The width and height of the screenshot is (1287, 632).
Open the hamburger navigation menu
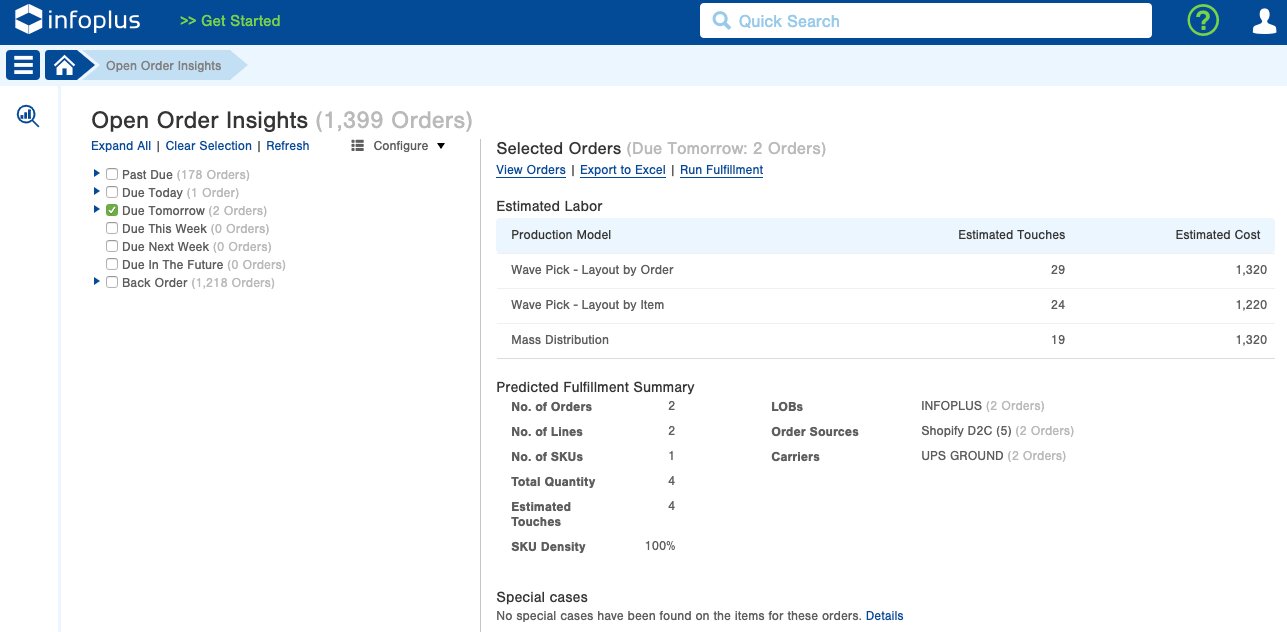(x=23, y=66)
